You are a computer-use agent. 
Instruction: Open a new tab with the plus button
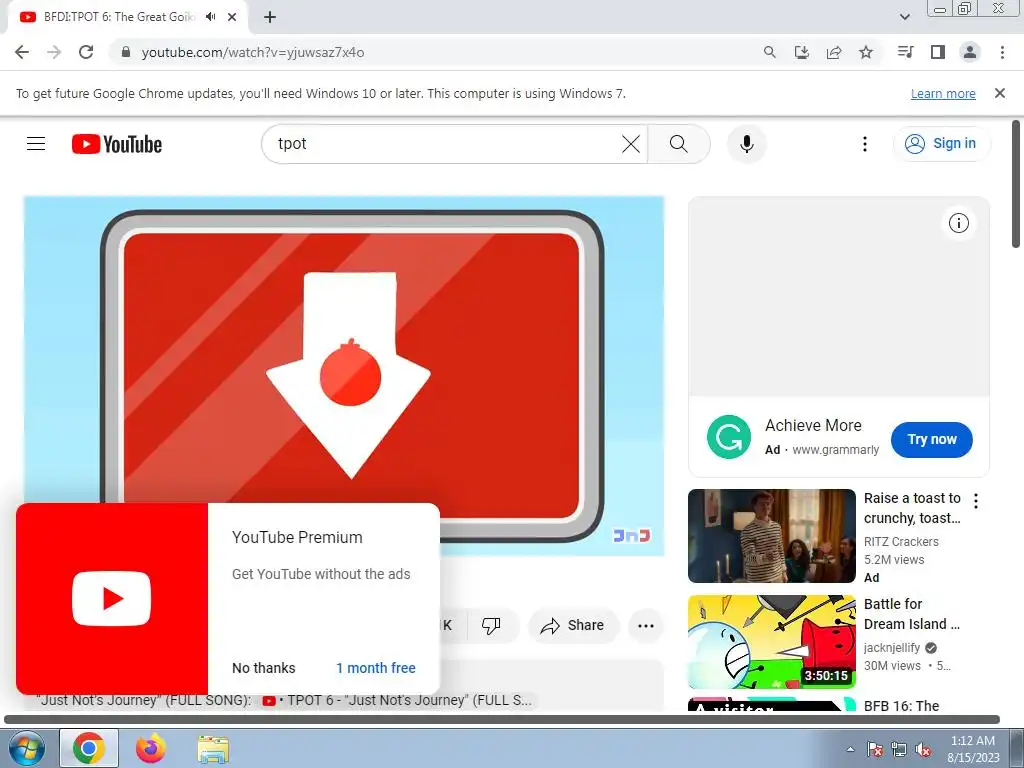pyautogui.click(x=270, y=17)
